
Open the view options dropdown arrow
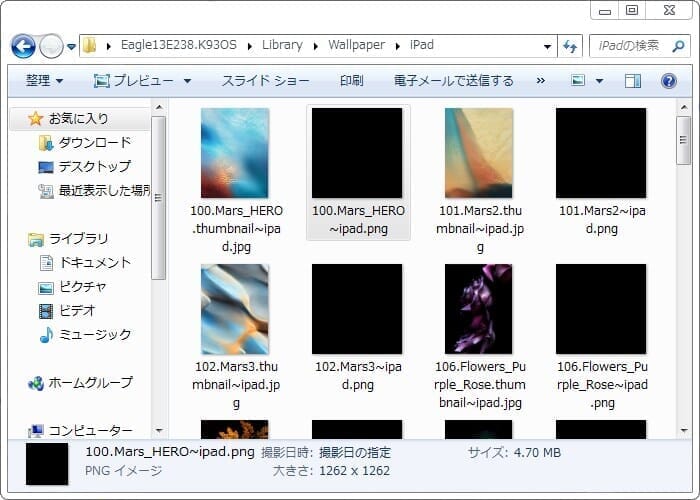pyautogui.click(x=600, y=81)
